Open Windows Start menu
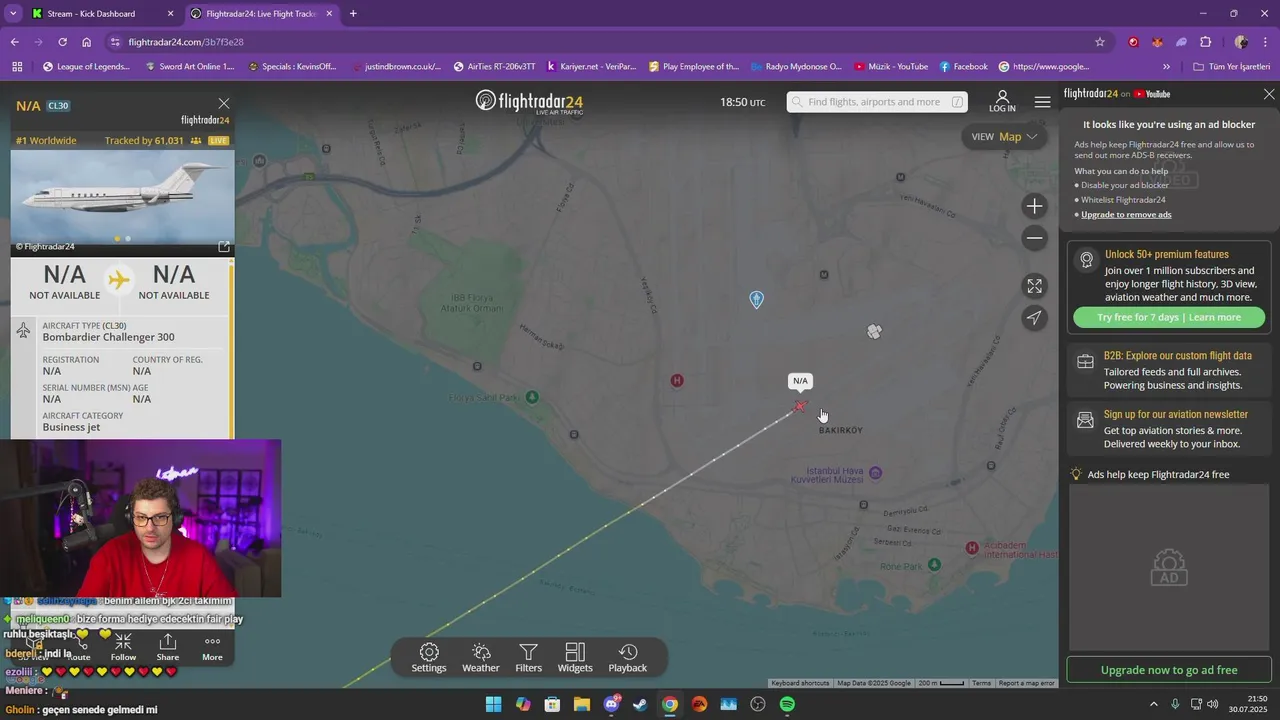This screenshot has width=1280, height=720. 493,704
